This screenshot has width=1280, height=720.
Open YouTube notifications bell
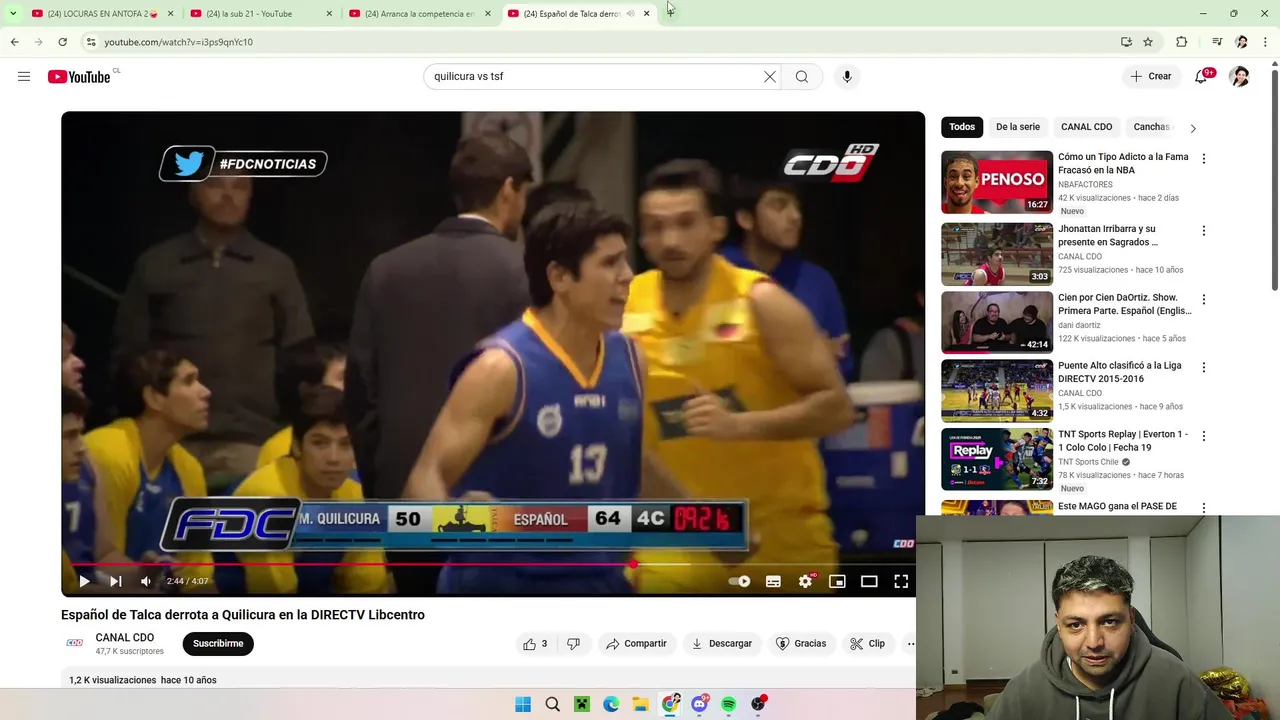click(x=1201, y=76)
